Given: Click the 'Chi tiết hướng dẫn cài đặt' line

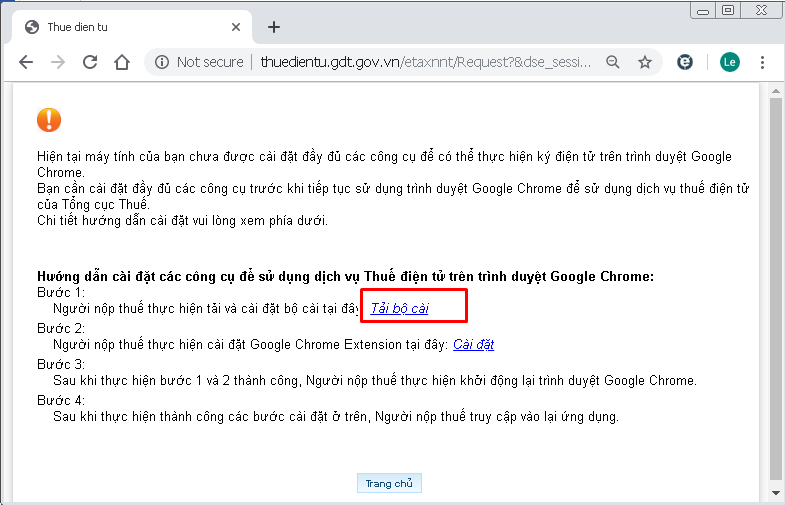Looking at the screenshot, I should point(182,221).
